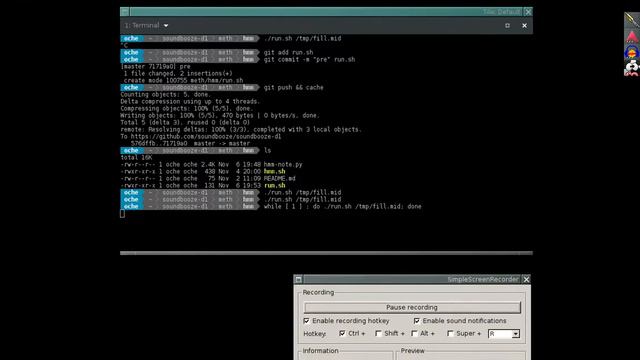The image size is (640, 360).
Task: Click the git commit -m "pre" run.sh command
Action: [x=309, y=60]
